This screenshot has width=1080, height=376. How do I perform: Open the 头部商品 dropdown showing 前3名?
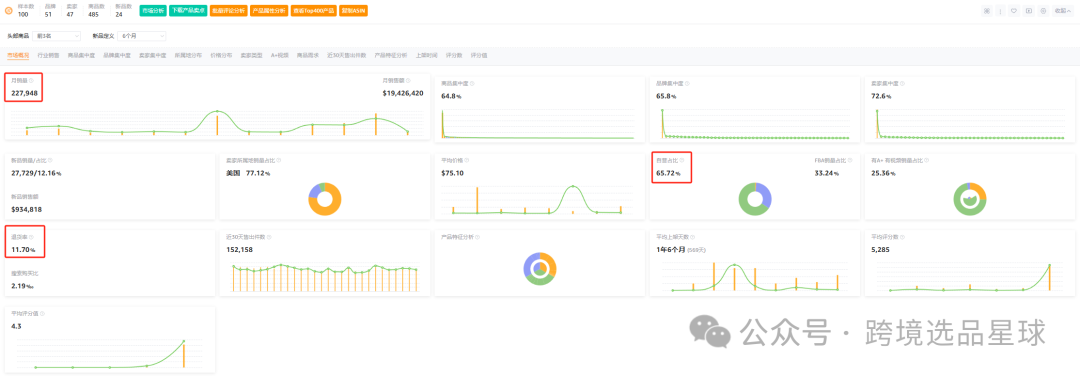click(x=56, y=36)
